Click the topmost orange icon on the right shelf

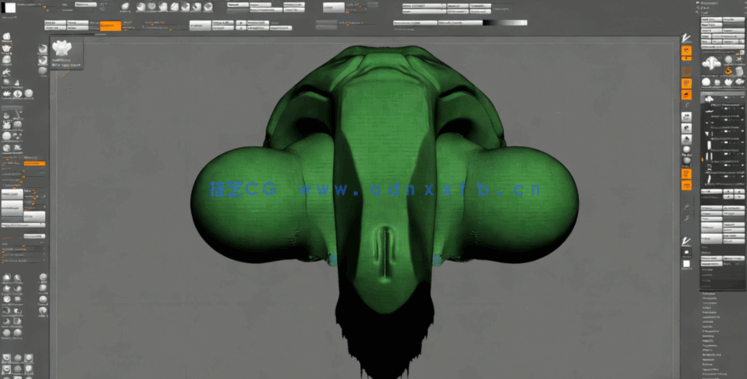point(686,50)
